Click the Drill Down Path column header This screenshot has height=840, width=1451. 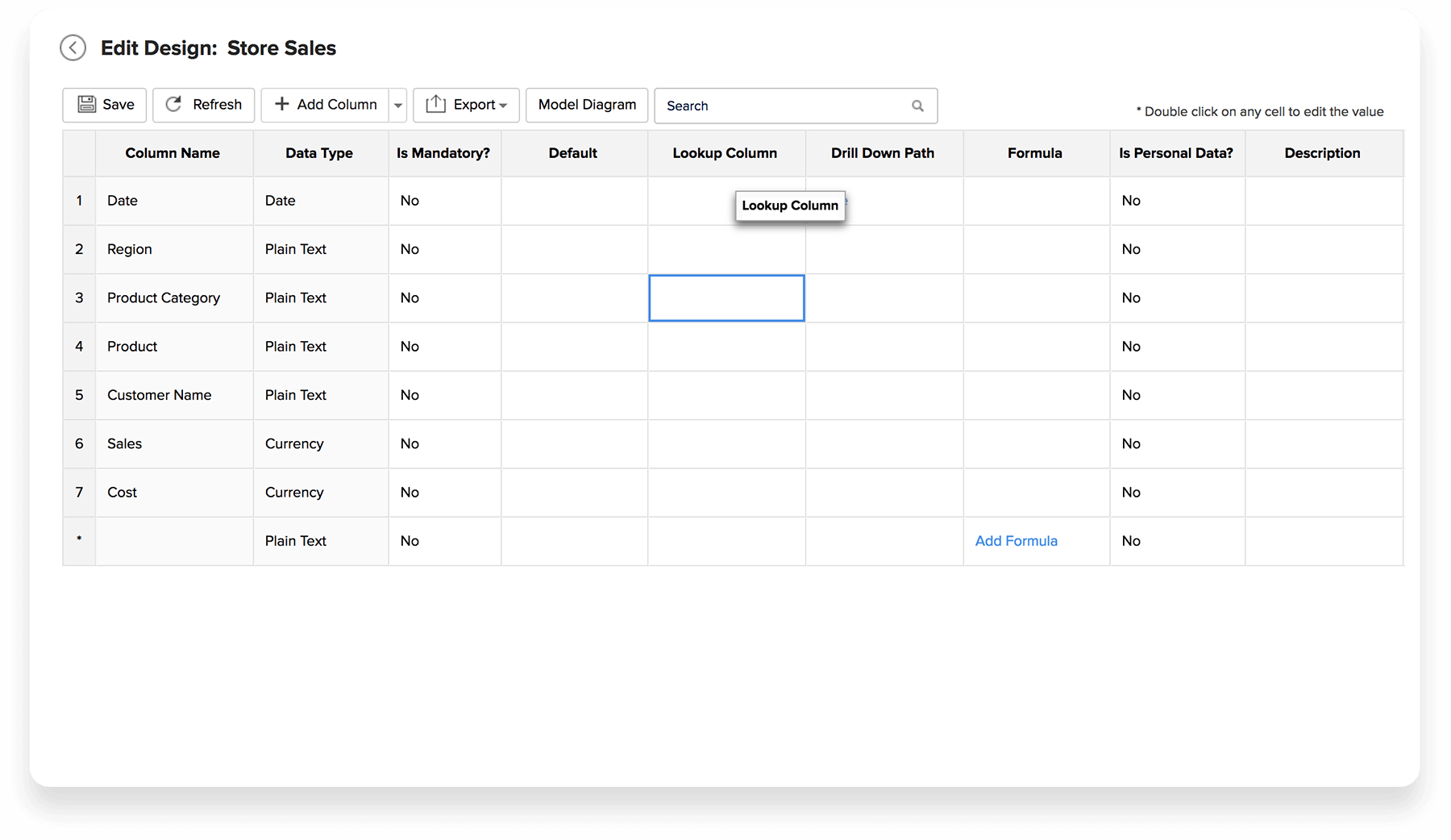click(883, 153)
